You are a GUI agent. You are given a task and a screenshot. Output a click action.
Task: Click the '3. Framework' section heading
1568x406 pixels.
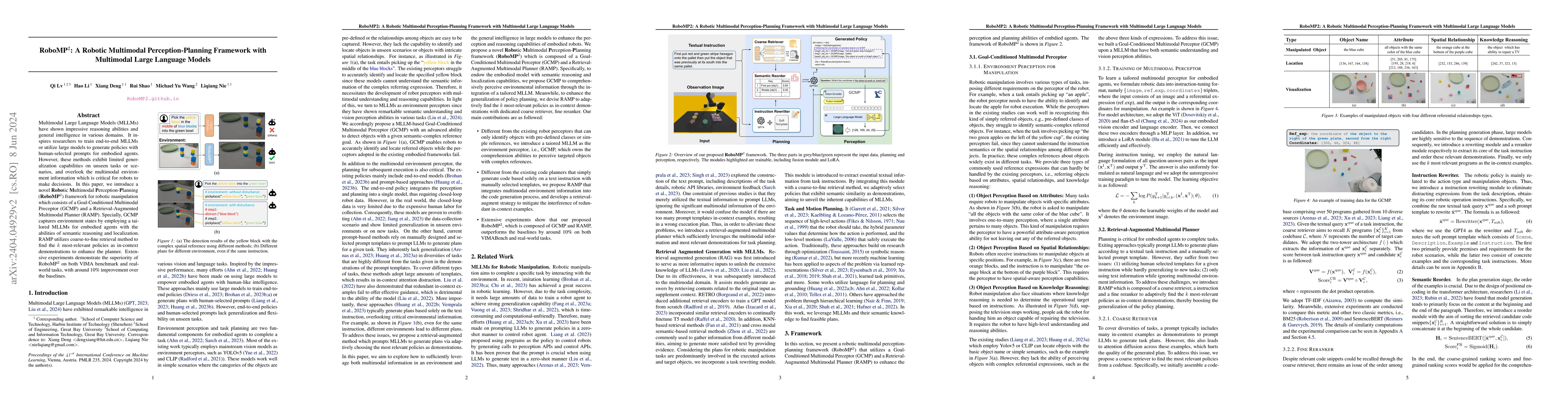[x=803, y=333]
